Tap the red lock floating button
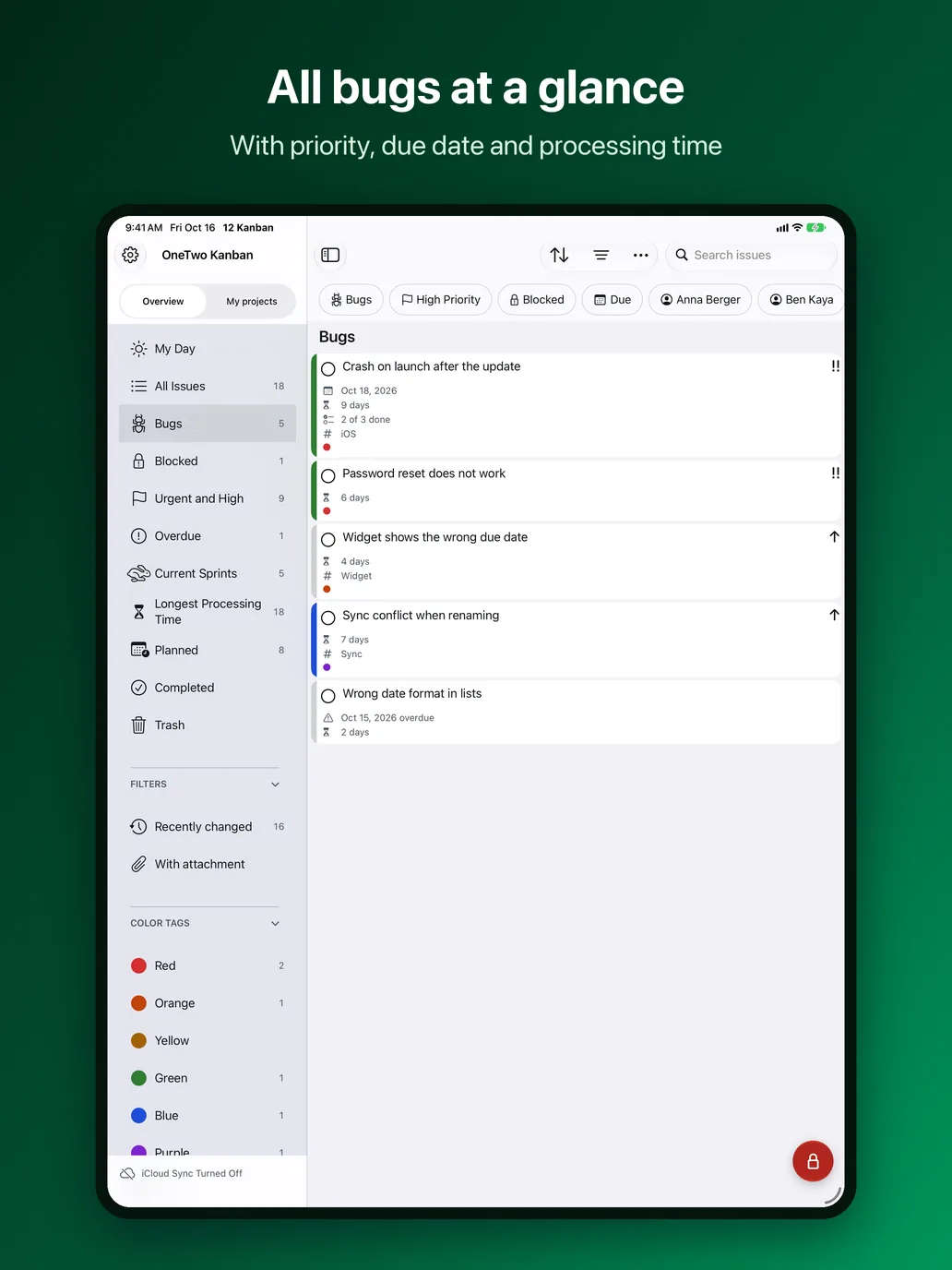 click(813, 1161)
